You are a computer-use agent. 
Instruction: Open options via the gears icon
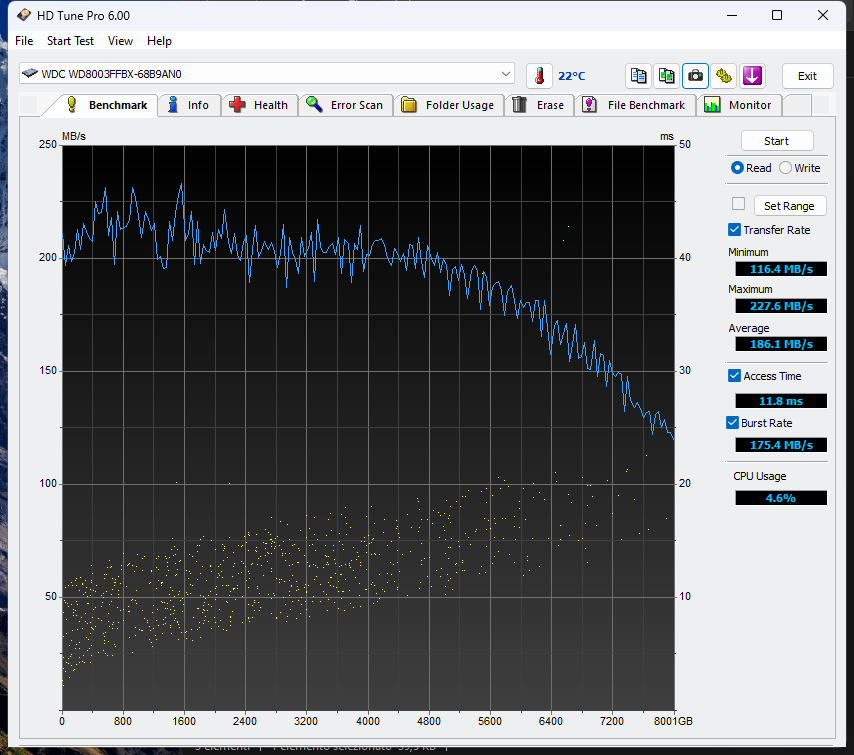click(x=723, y=76)
